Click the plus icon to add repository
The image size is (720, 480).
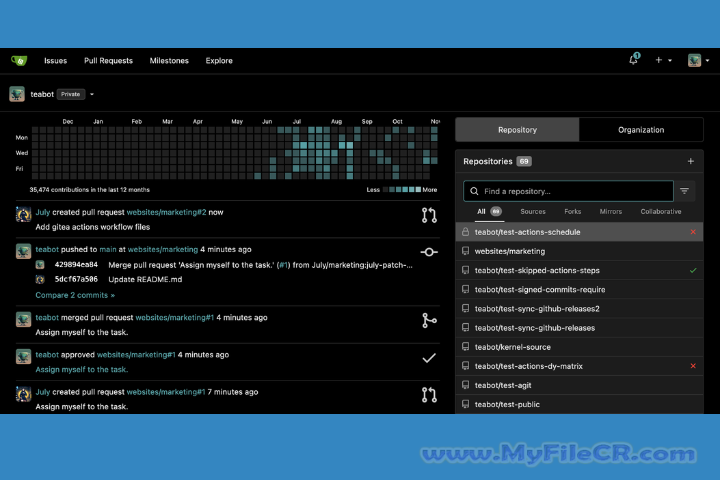coord(690,161)
